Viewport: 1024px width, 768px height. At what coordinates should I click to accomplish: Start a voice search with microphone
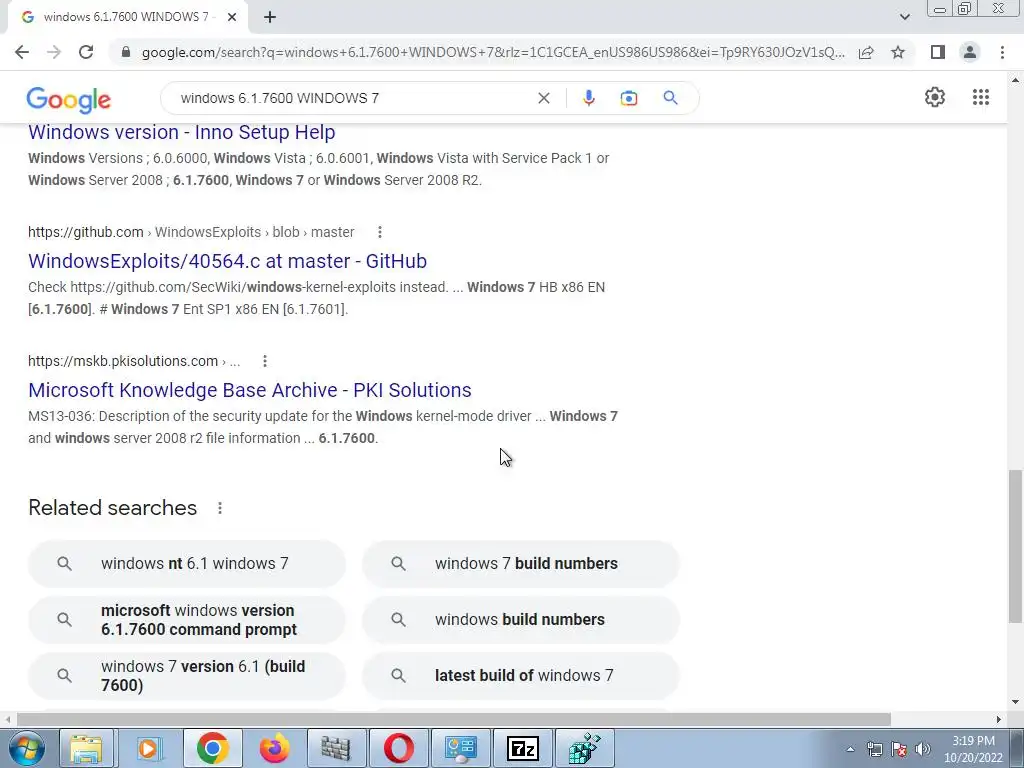[588, 98]
